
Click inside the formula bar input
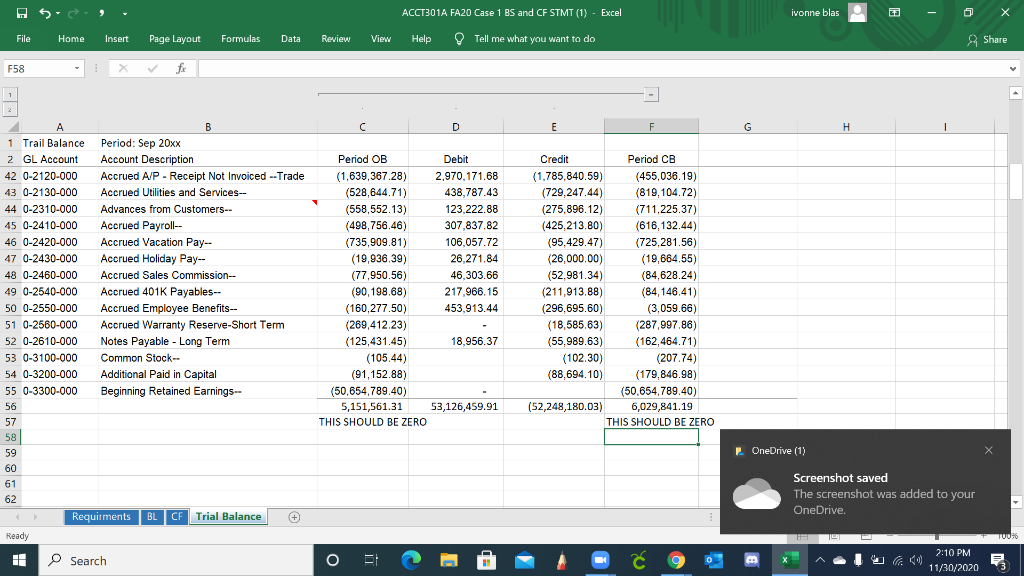coord(601,69)
